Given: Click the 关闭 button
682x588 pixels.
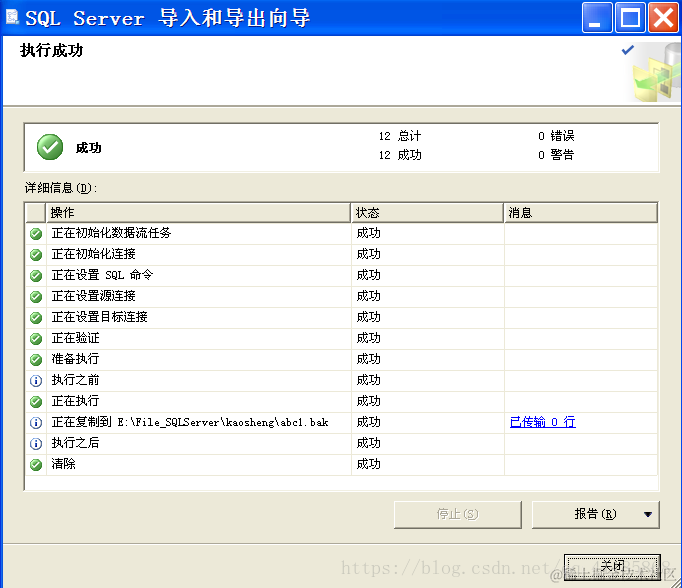Looking at the screenshot, I should pos(612,567).
